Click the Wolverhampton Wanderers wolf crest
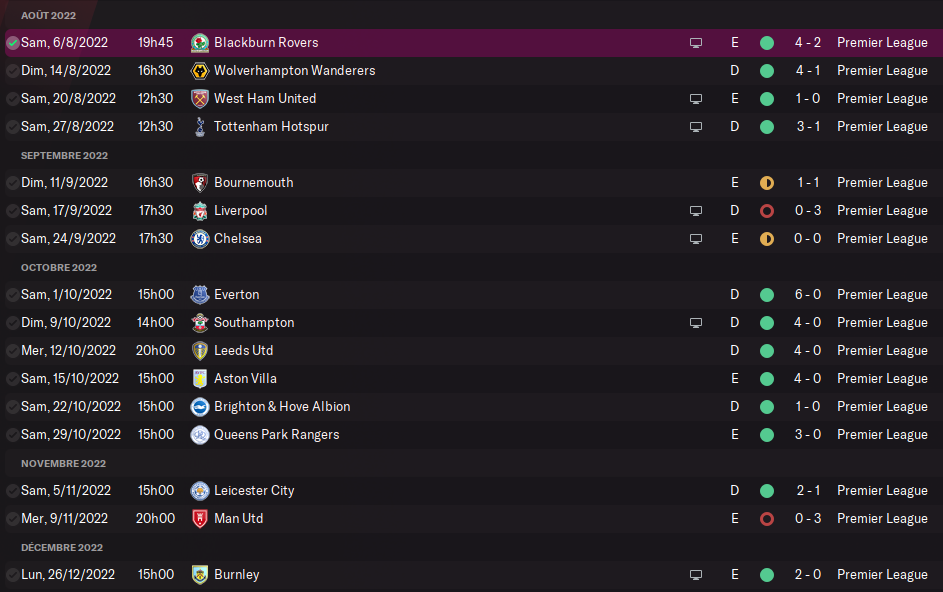The height and width of the screenshot is (592, 943). pyautogui.click(x=200, y=71)
